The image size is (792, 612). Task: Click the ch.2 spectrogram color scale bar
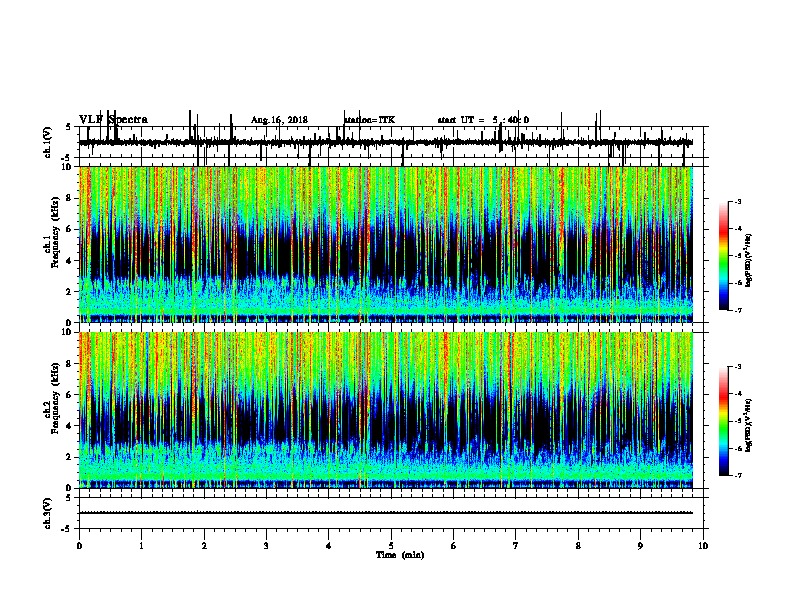click(x=724, y=421)
